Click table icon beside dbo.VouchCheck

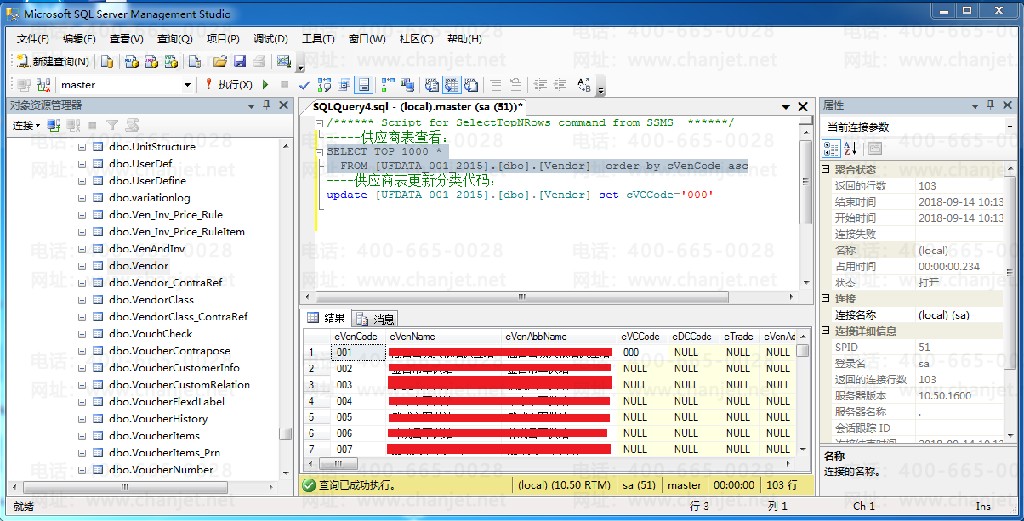point(98,334)
